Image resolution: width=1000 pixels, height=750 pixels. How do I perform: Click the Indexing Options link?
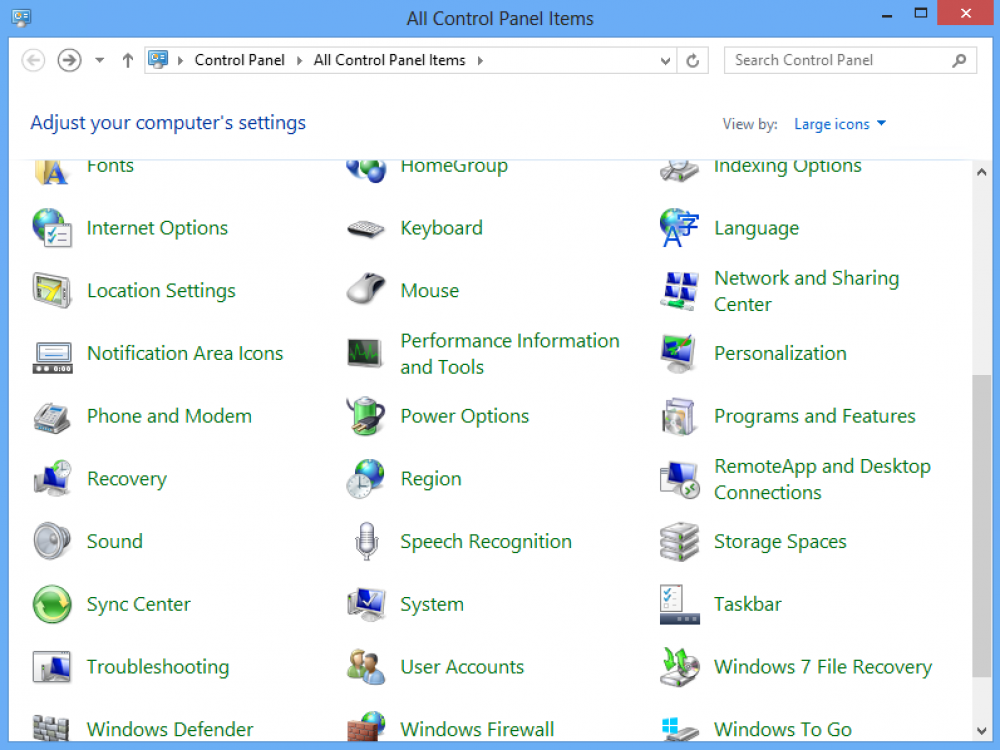(788, 166)
